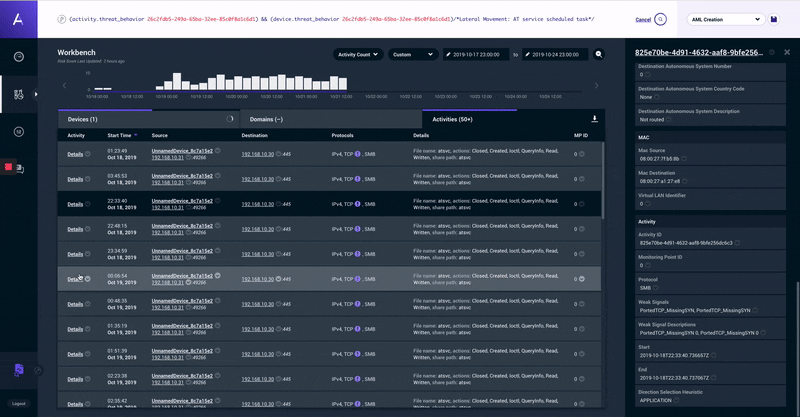This screenshot has height=417, width=800.
Task: Open dropdown beside Not routed value
Action: (668, 119)
